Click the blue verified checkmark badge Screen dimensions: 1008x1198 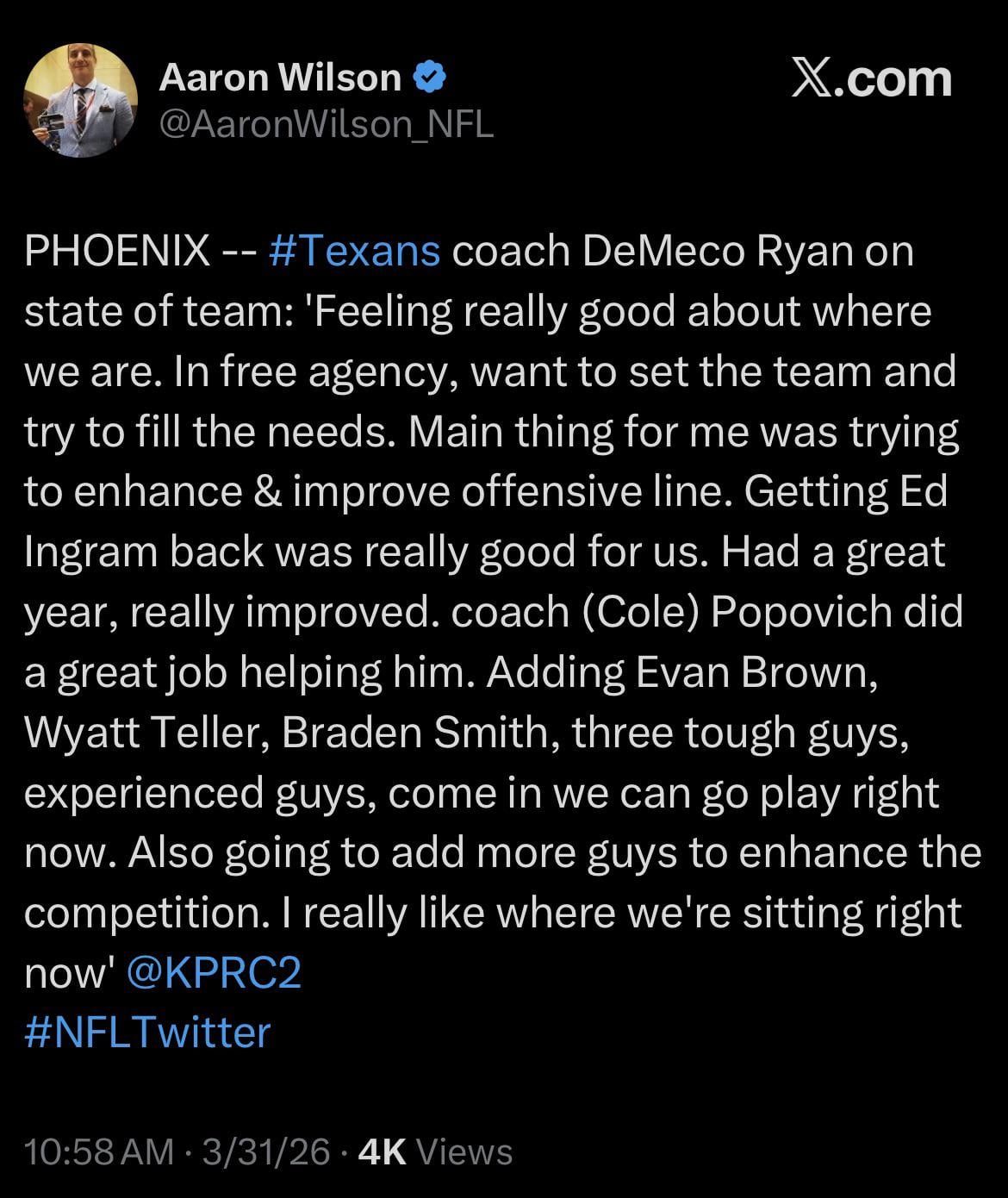[429, 78]
